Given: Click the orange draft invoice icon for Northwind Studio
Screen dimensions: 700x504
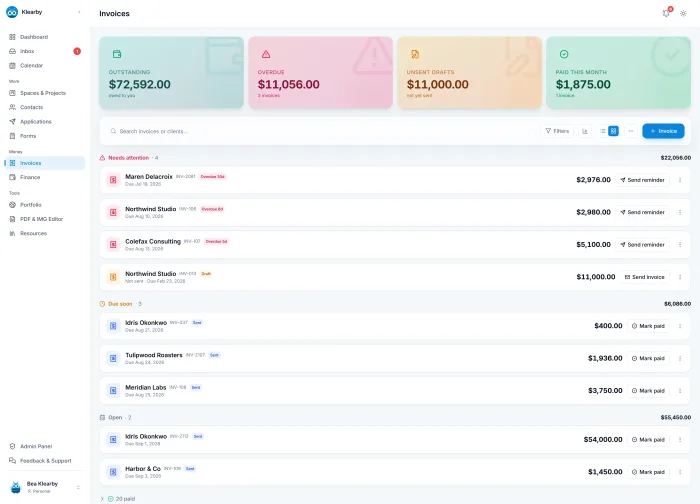Looking at the screenshot, I should pos(113,277).
